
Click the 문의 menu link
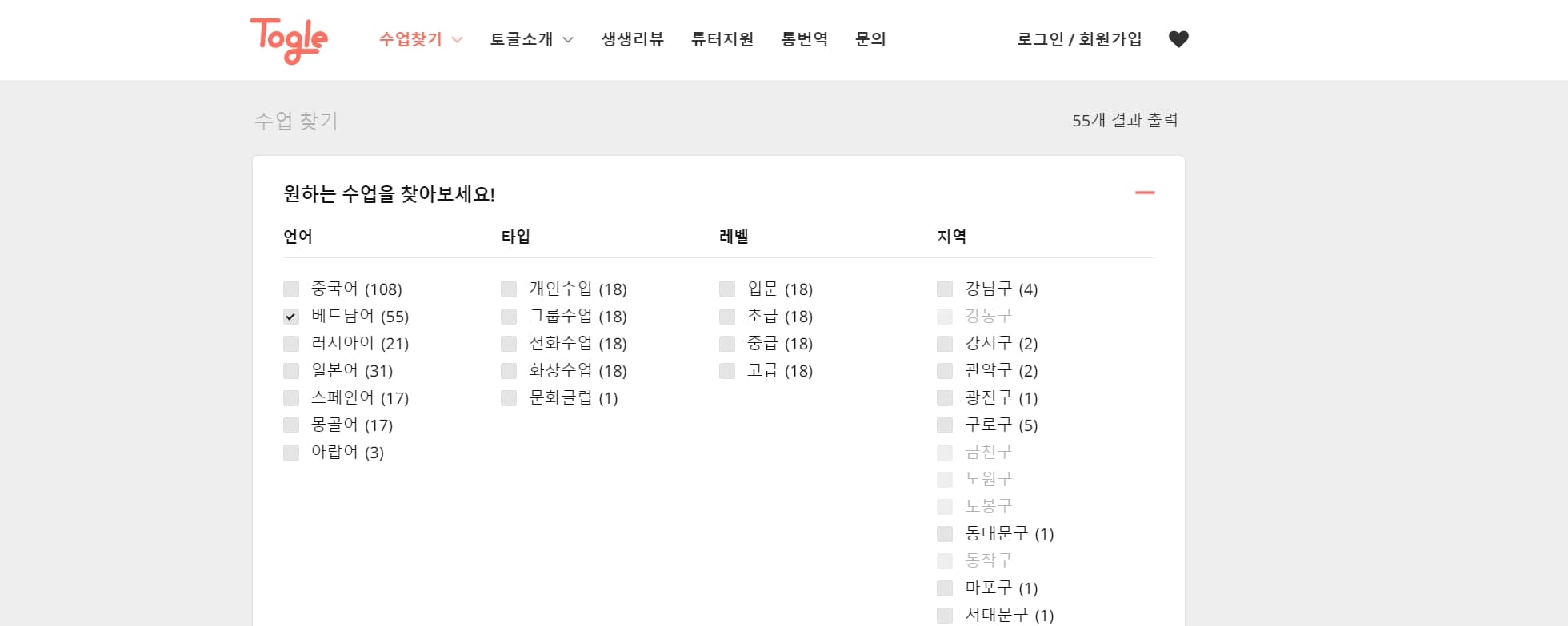click(870, 39)
